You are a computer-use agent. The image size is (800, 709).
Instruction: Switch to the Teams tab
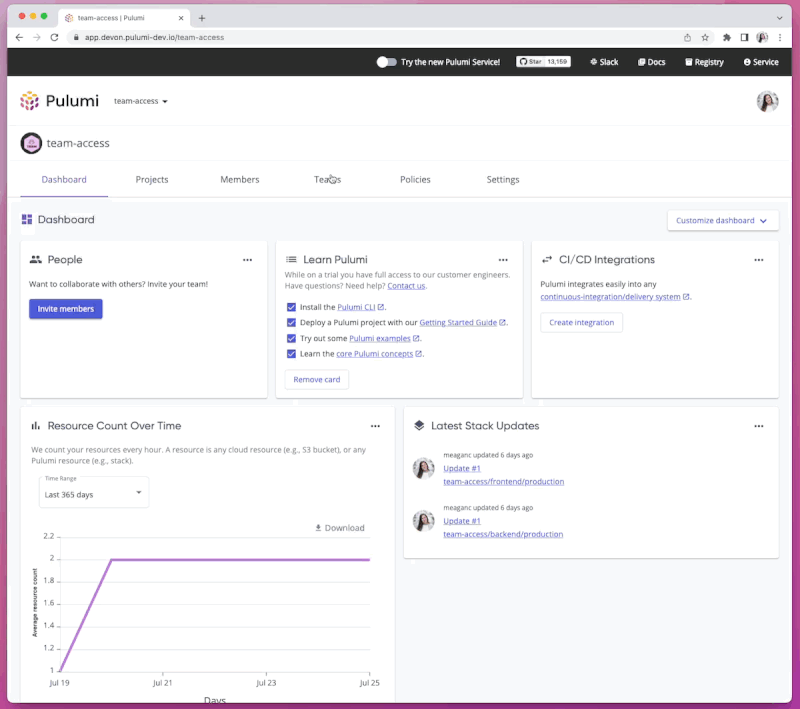tap(327, 180)
